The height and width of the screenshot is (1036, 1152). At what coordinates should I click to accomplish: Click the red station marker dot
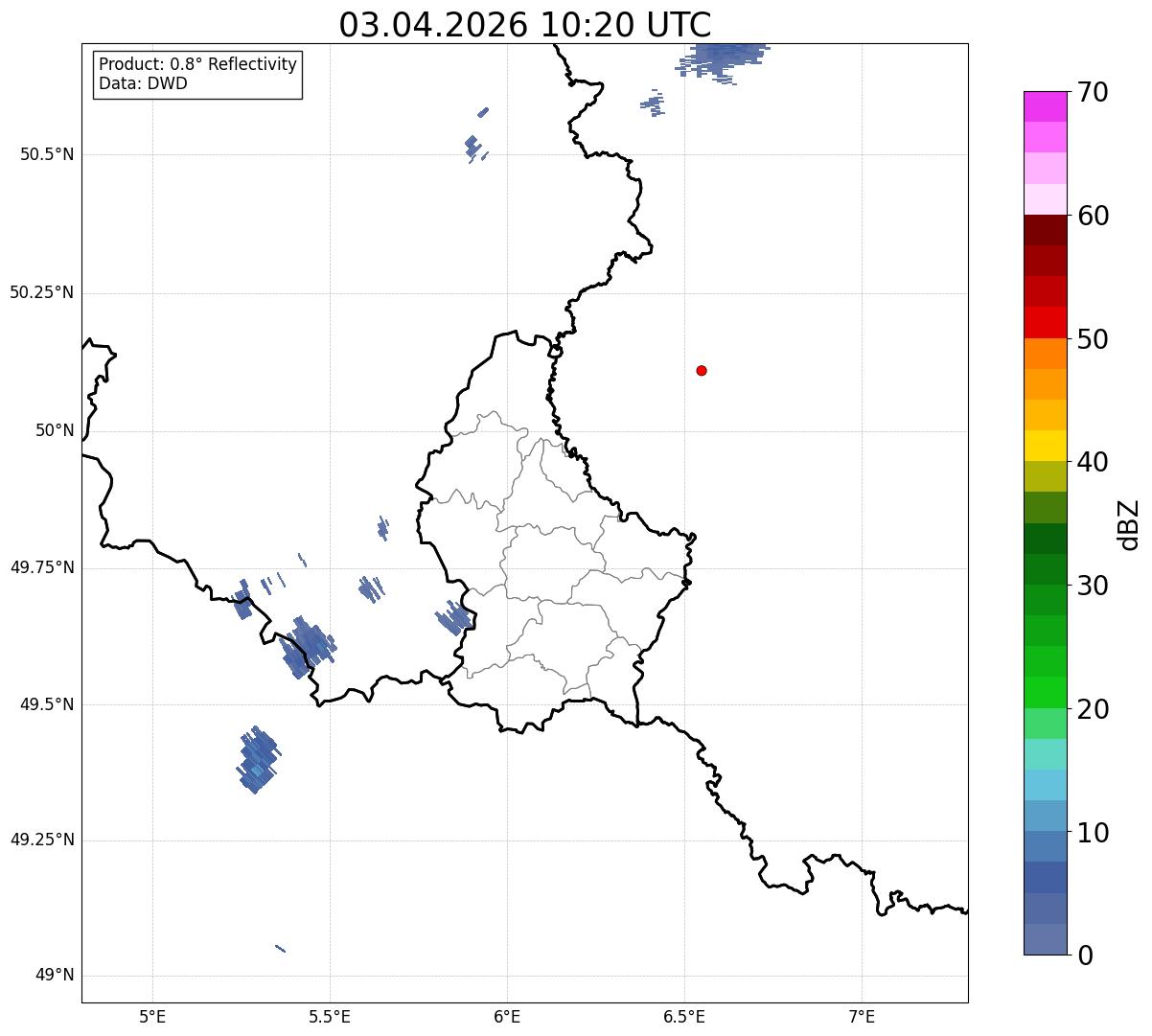click(x=702, y=370)
